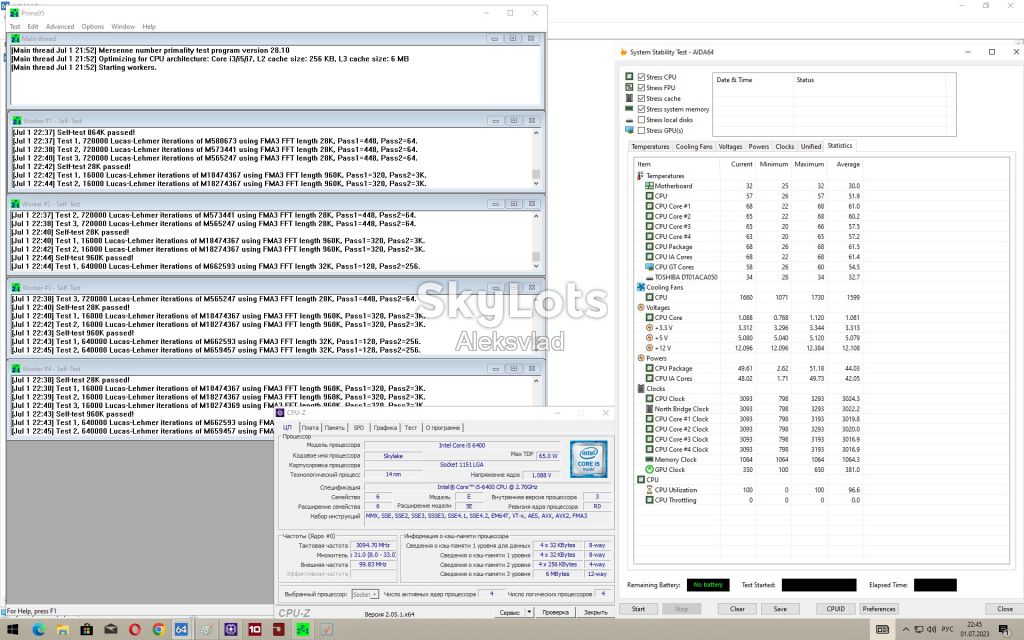Viewport: 1024px width, 640px height.
Task: Switch to AIDA64 via taskbar icon
Action: point(182,630)
